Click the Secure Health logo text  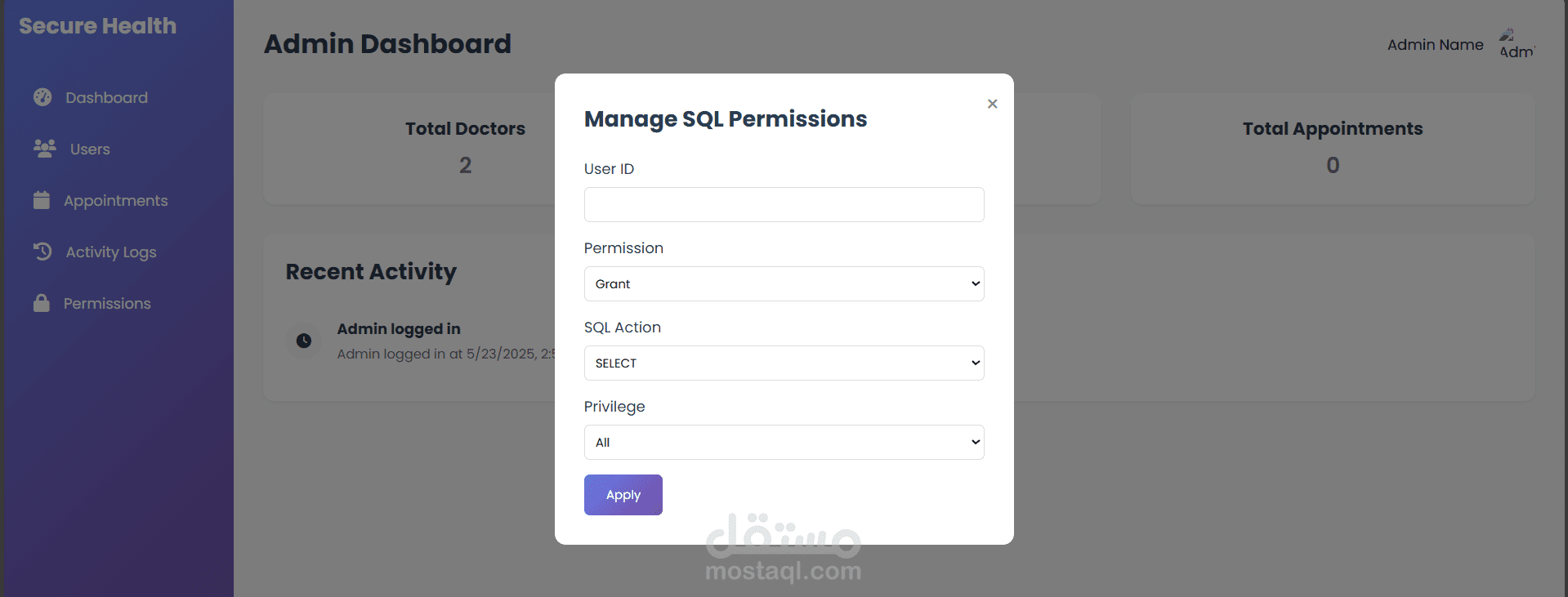click(x=97, y=26)
